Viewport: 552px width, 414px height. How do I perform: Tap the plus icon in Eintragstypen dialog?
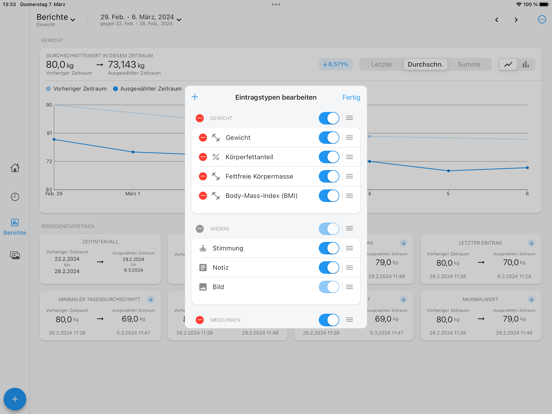pyautogui.click(x=195, y=97)
